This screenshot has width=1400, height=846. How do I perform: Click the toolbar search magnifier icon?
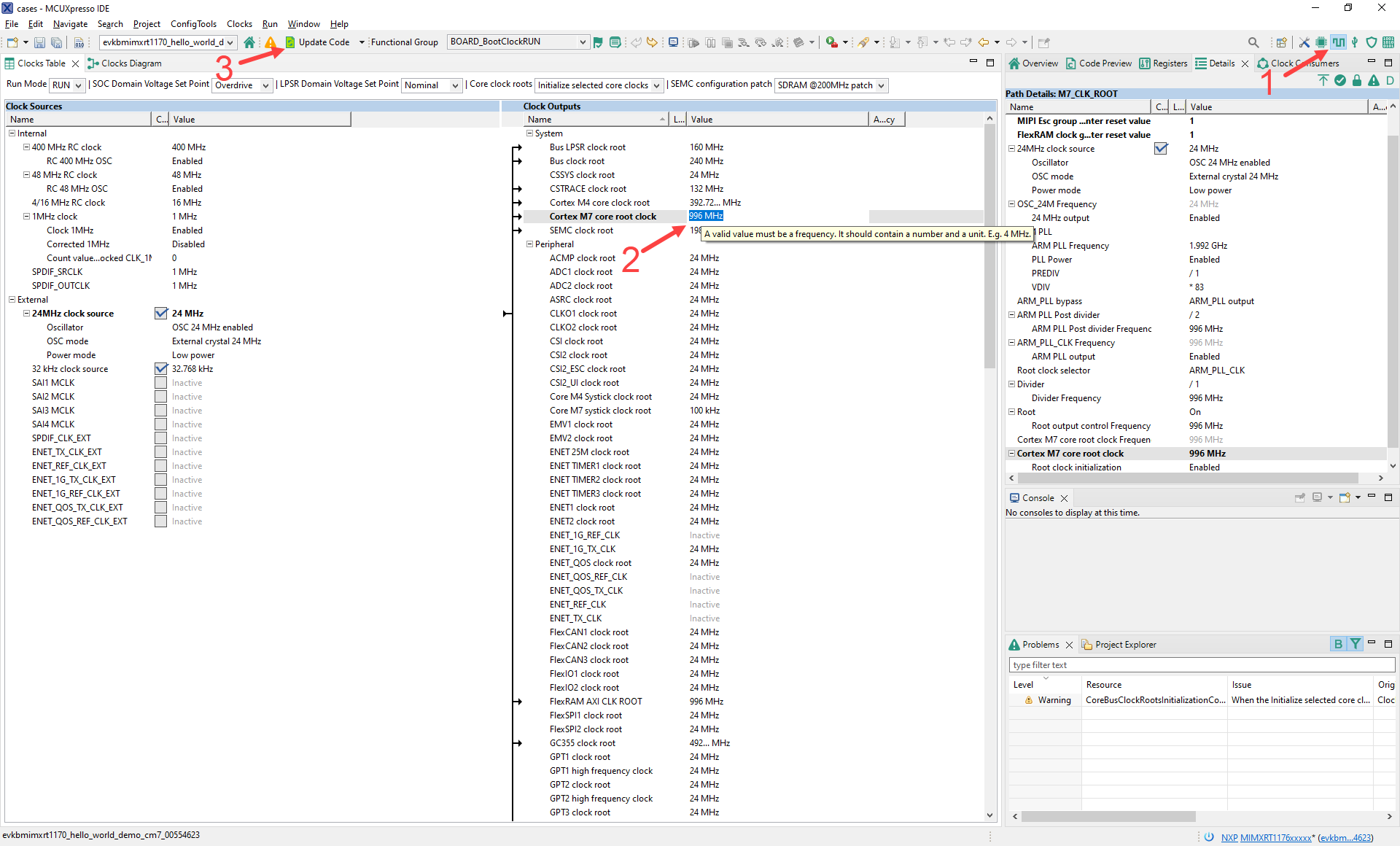coord(1253,42)
